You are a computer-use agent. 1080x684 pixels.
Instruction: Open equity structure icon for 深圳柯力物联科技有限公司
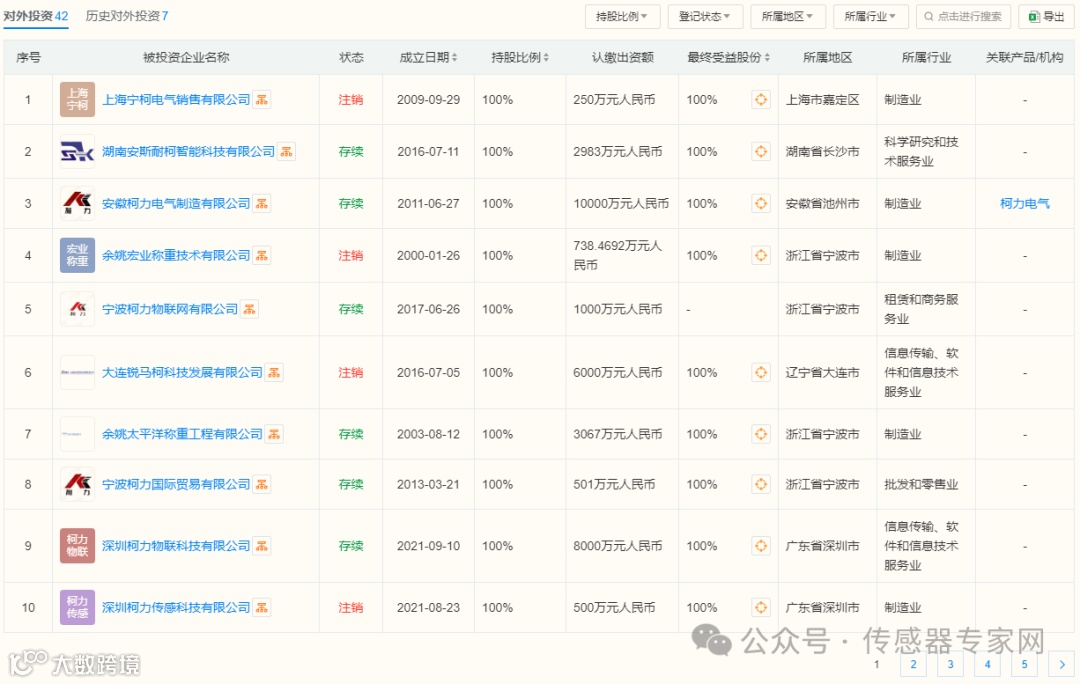262,546
